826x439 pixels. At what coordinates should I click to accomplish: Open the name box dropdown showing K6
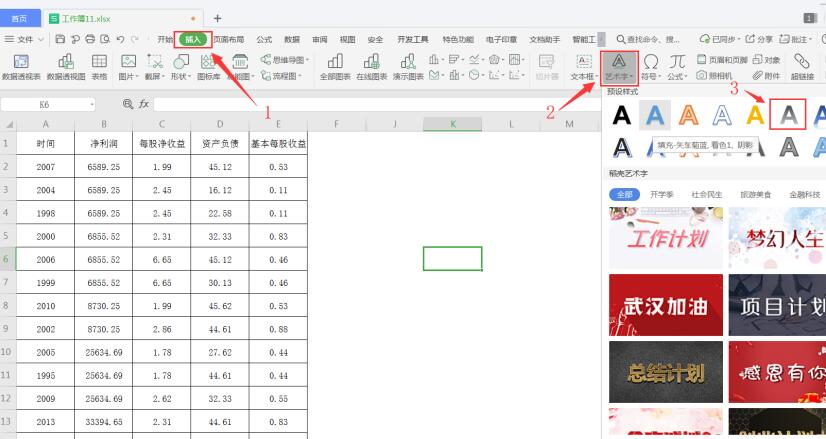pyautogui.click(x=92, y=104)
